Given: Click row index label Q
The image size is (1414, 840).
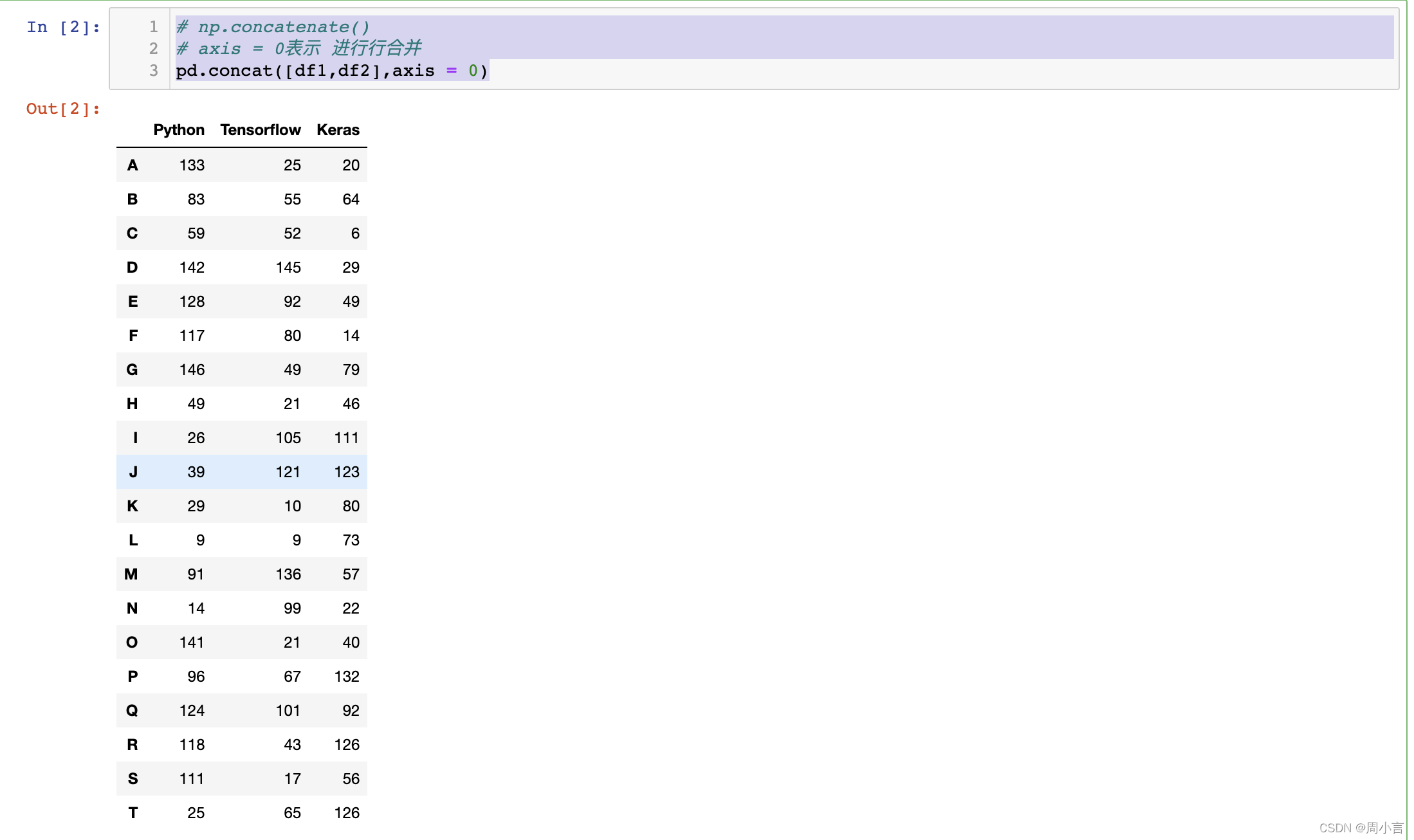Looking at the screenshot, I should click(x=132, y=711).
